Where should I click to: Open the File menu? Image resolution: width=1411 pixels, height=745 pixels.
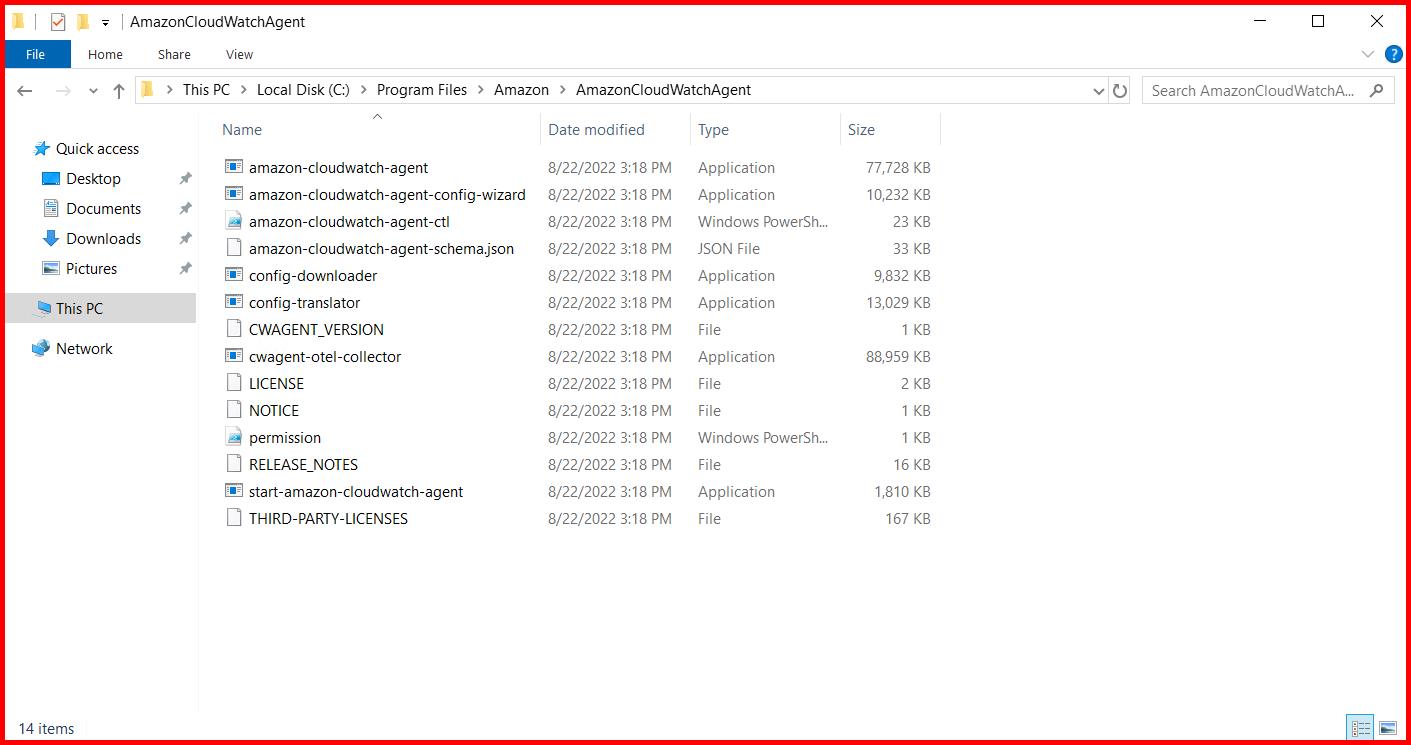pyautogui.click(x=37, y=54)
